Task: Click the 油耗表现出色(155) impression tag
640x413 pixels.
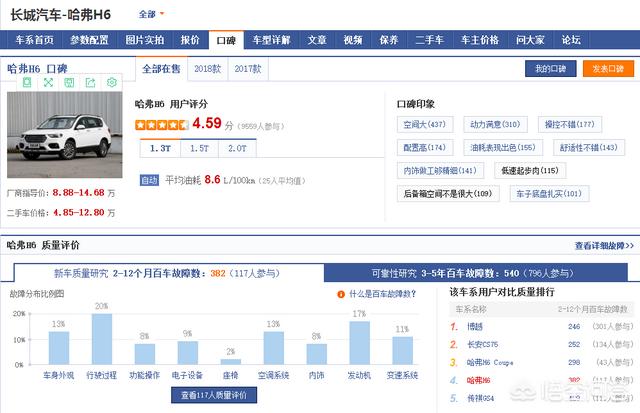Action: pyautogui.click(x=503, y=147)
